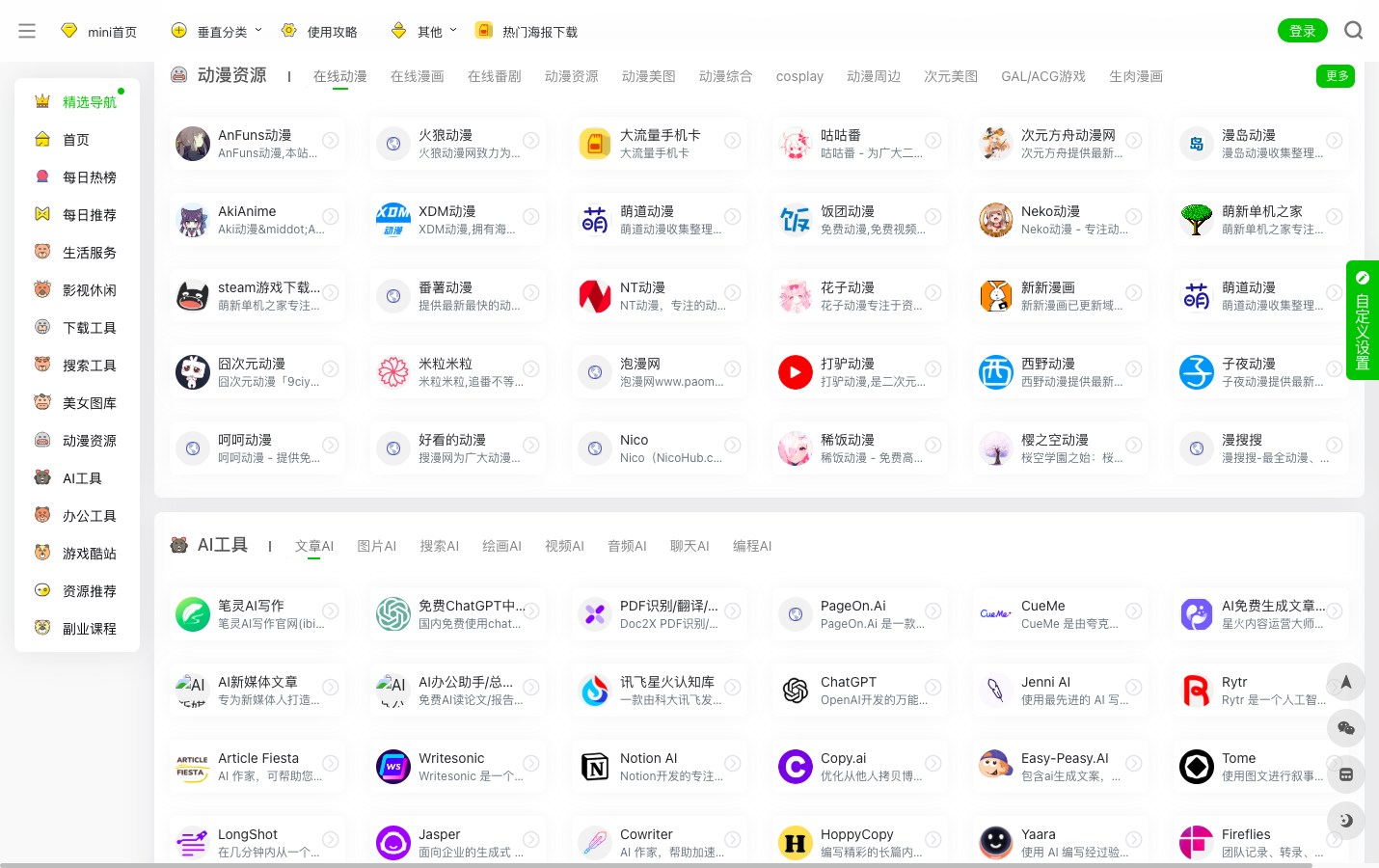Click the back-to-top arrow floating button
1379x868 pixels.
tap(1346, 682)
